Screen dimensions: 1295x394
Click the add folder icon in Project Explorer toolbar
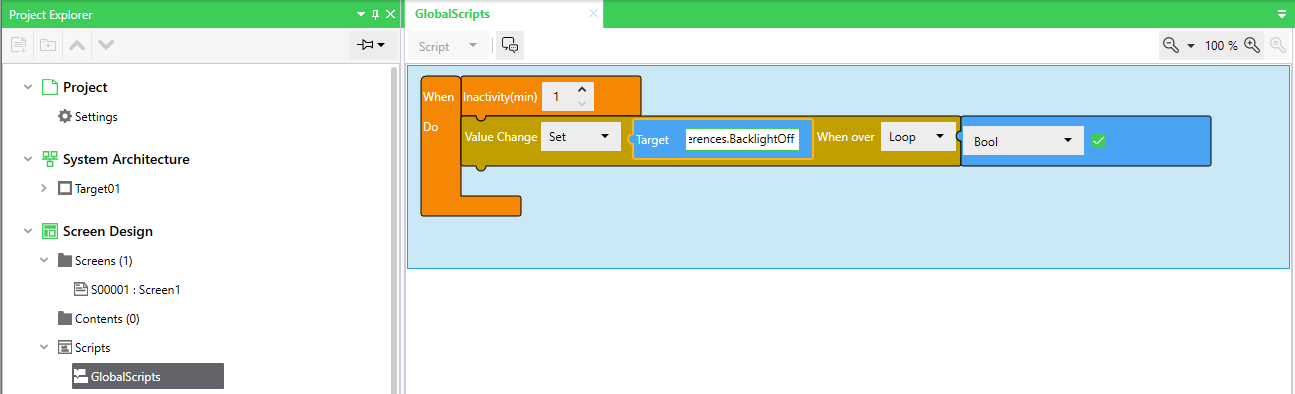point(47,45)
